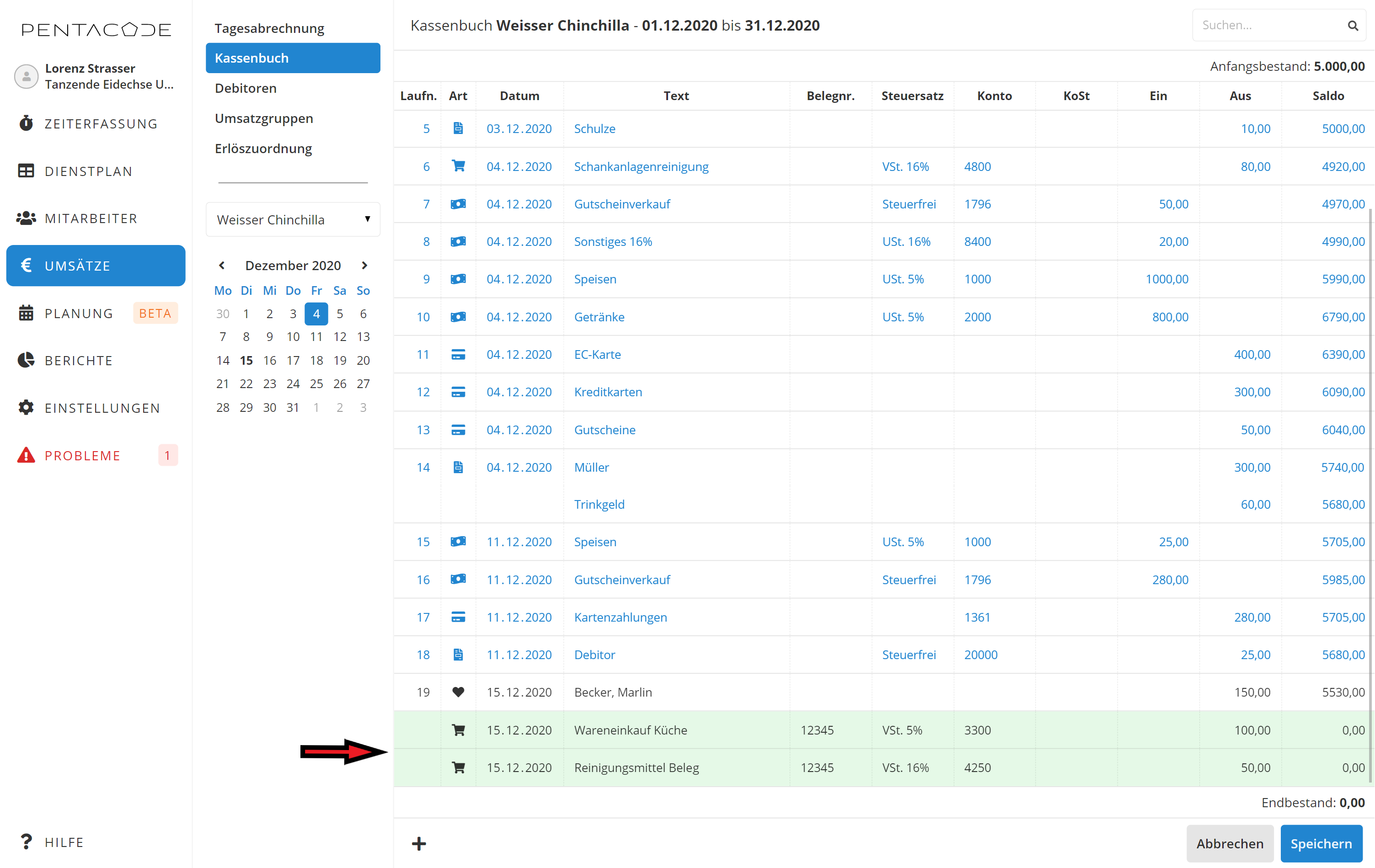Click the heart icon on Becker, Marlin row
The width and height of the screenshot is (1375, 868).
[x=458, y=692]
